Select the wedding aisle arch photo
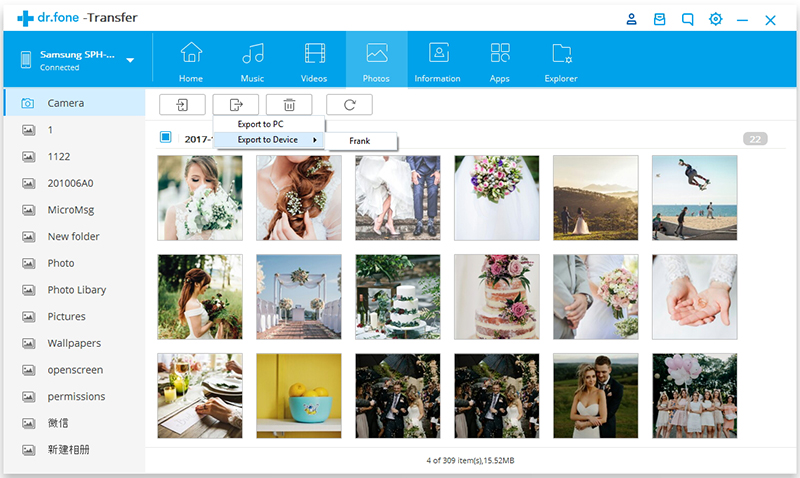The height and width of the screenshot is (478, 800). pyautogui.click(x=299, y=297)
